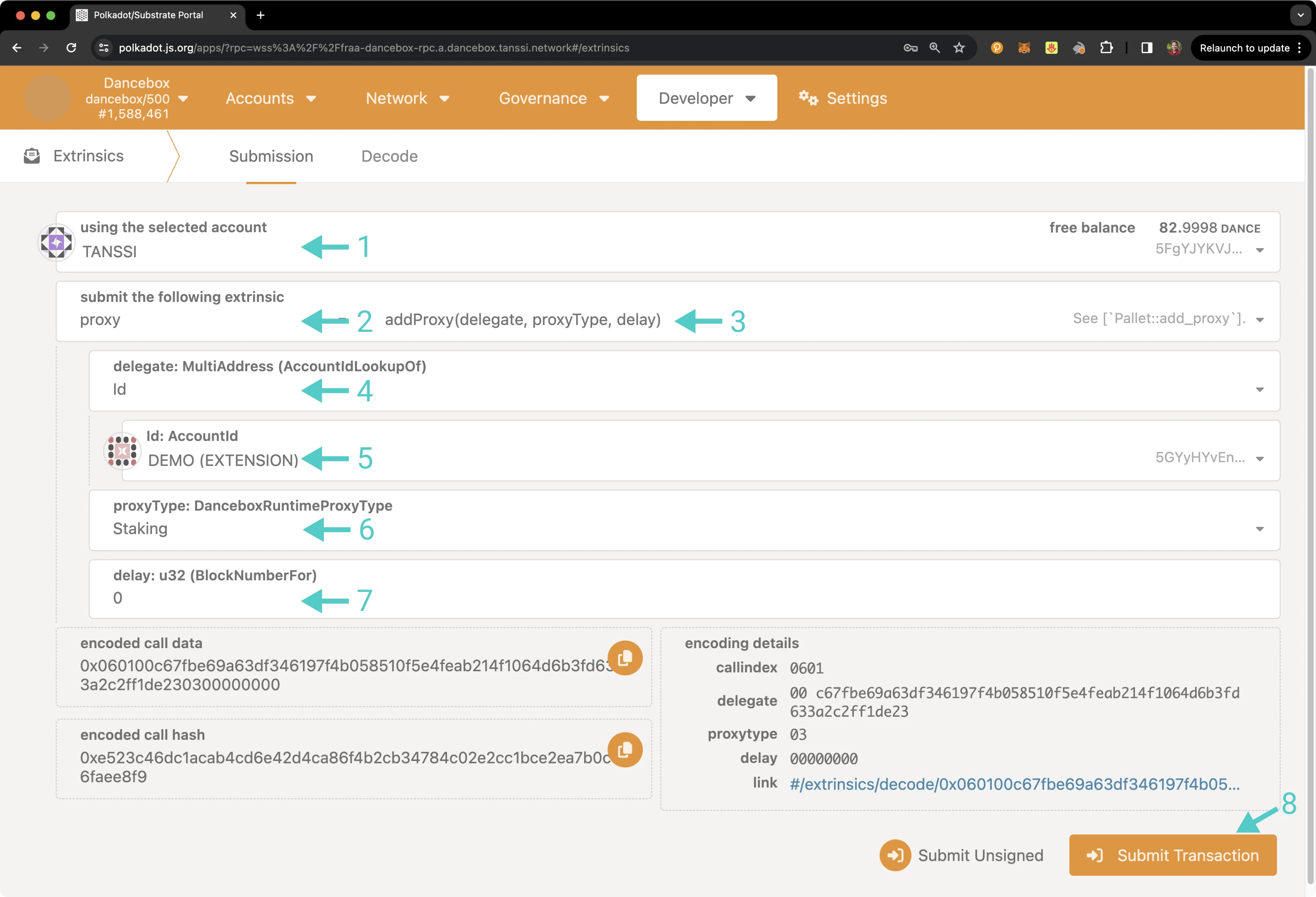Open the Network menu
The width and height of the screenshot is (1316, 897).
(407, 99)
